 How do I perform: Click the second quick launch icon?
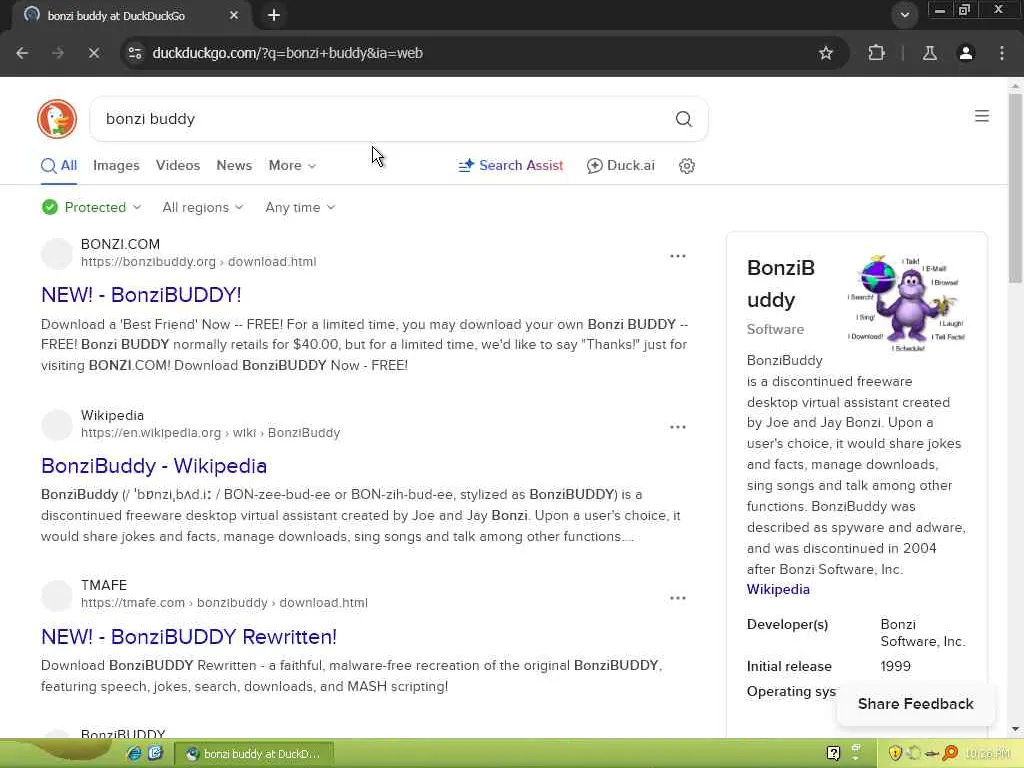click(155, 753)
